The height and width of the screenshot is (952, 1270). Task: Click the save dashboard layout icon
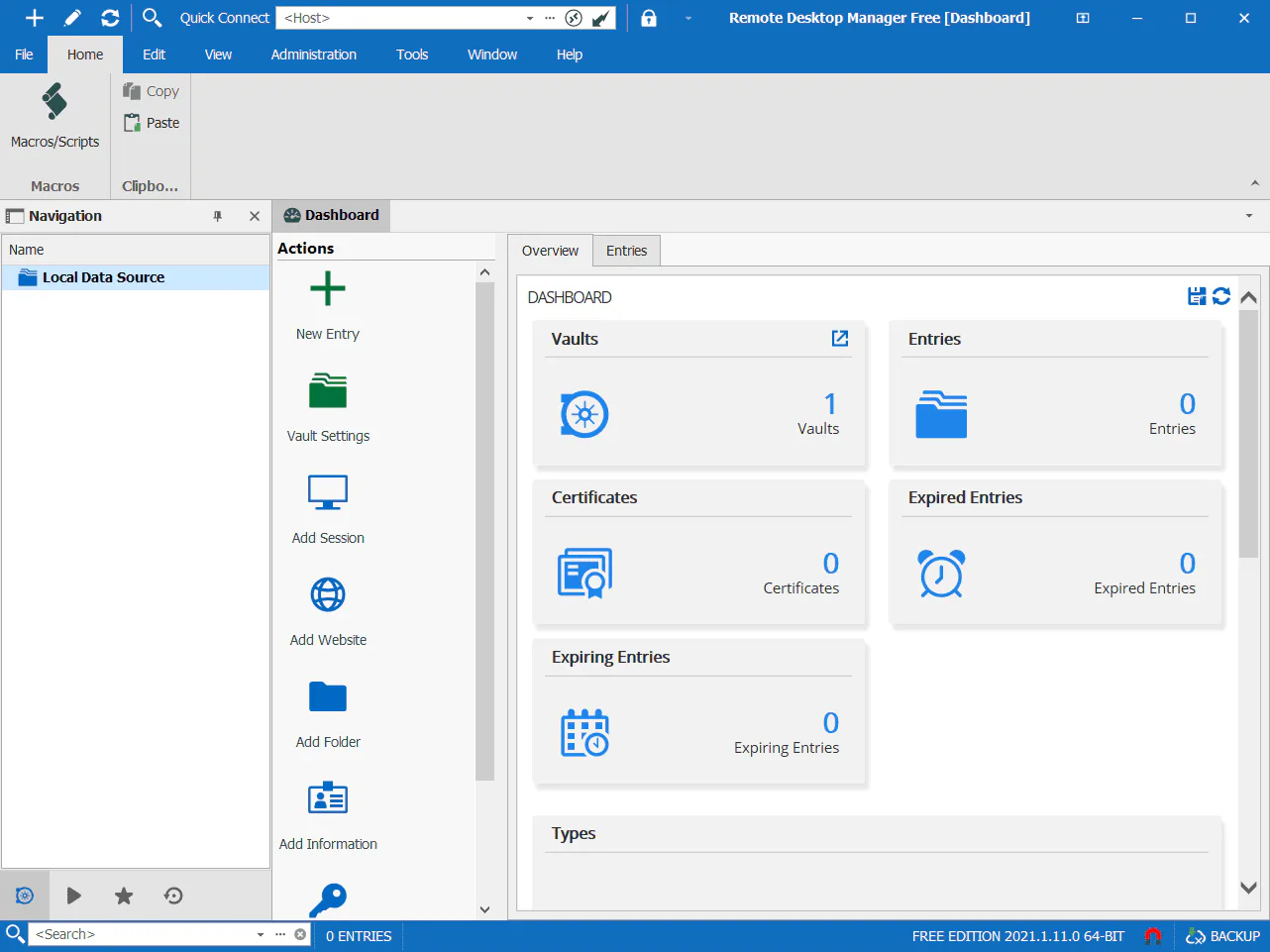click(1197, 296)
